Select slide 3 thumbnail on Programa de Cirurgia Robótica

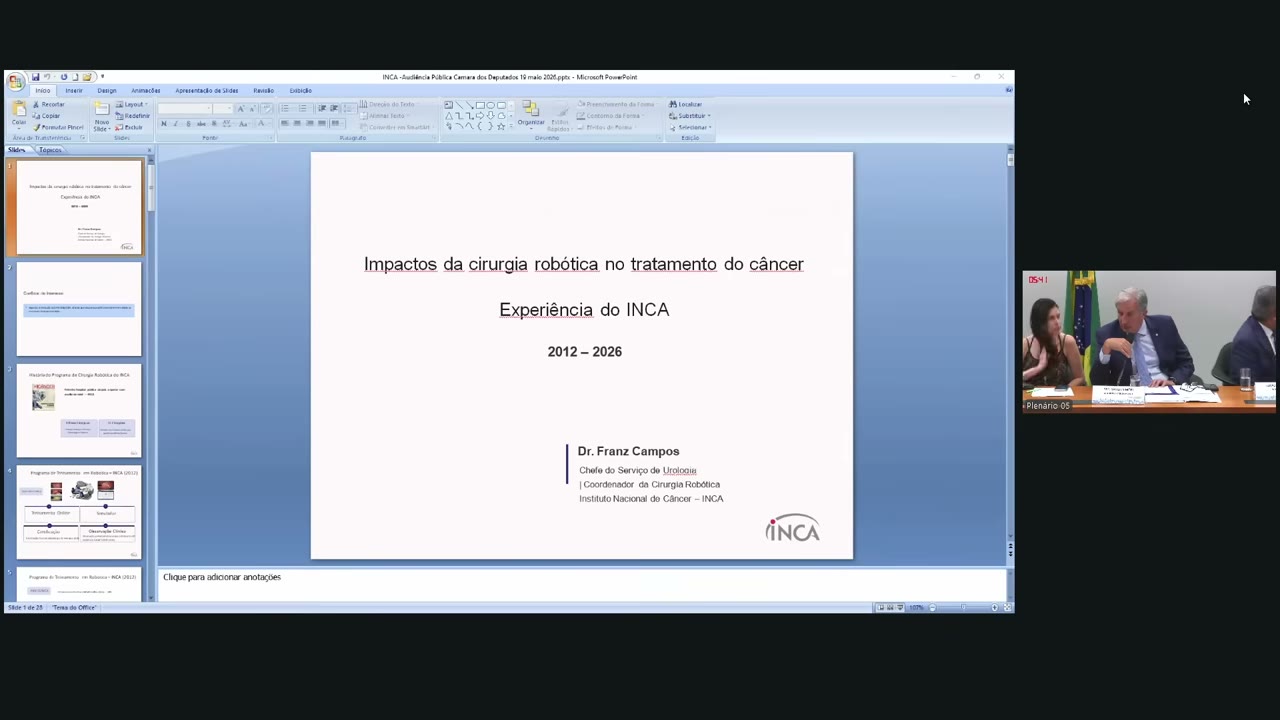click(79, 411)
